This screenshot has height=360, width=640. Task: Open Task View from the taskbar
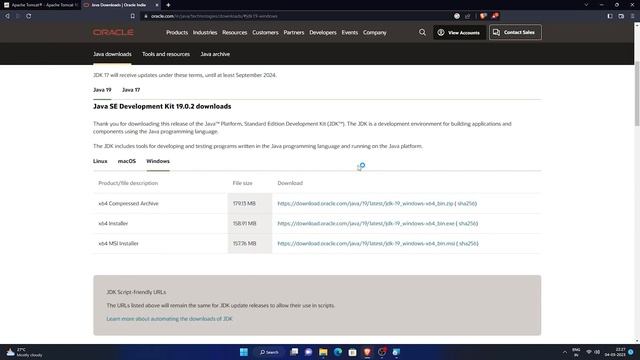click(x=294, y=352)
